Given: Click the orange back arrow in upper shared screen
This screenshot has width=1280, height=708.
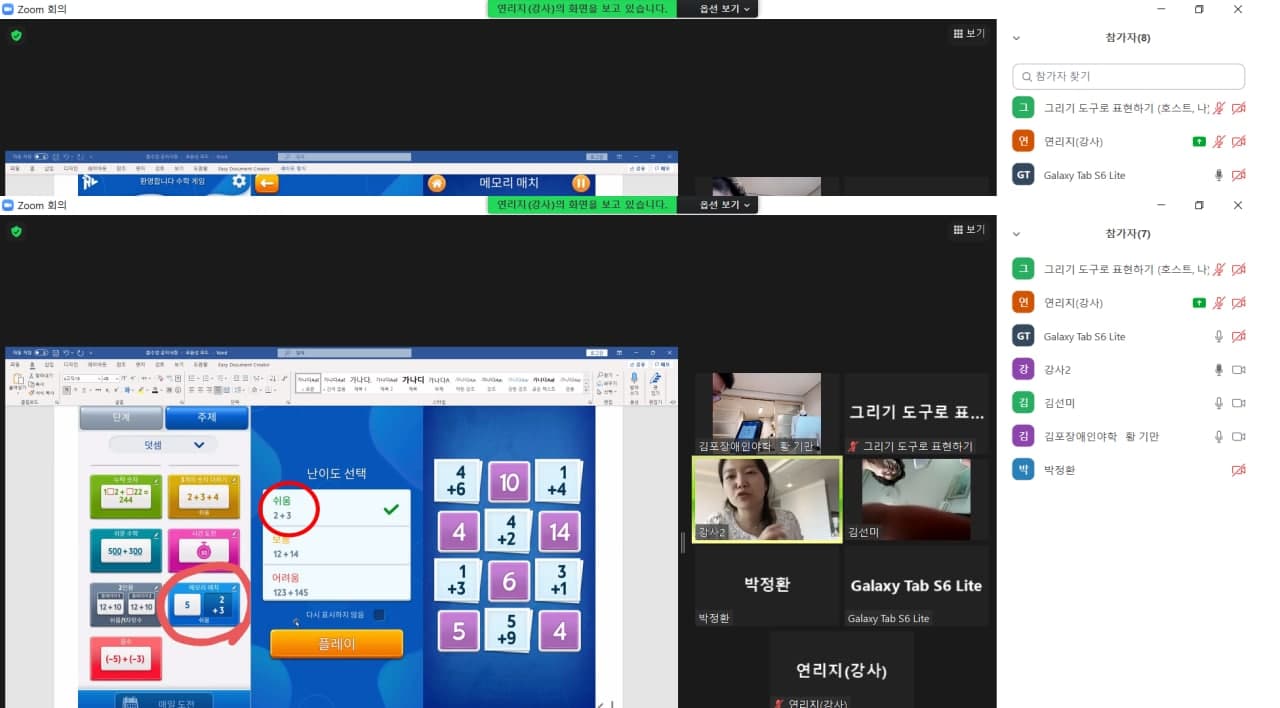Looking at the screenshot, I should coord(266,183).
